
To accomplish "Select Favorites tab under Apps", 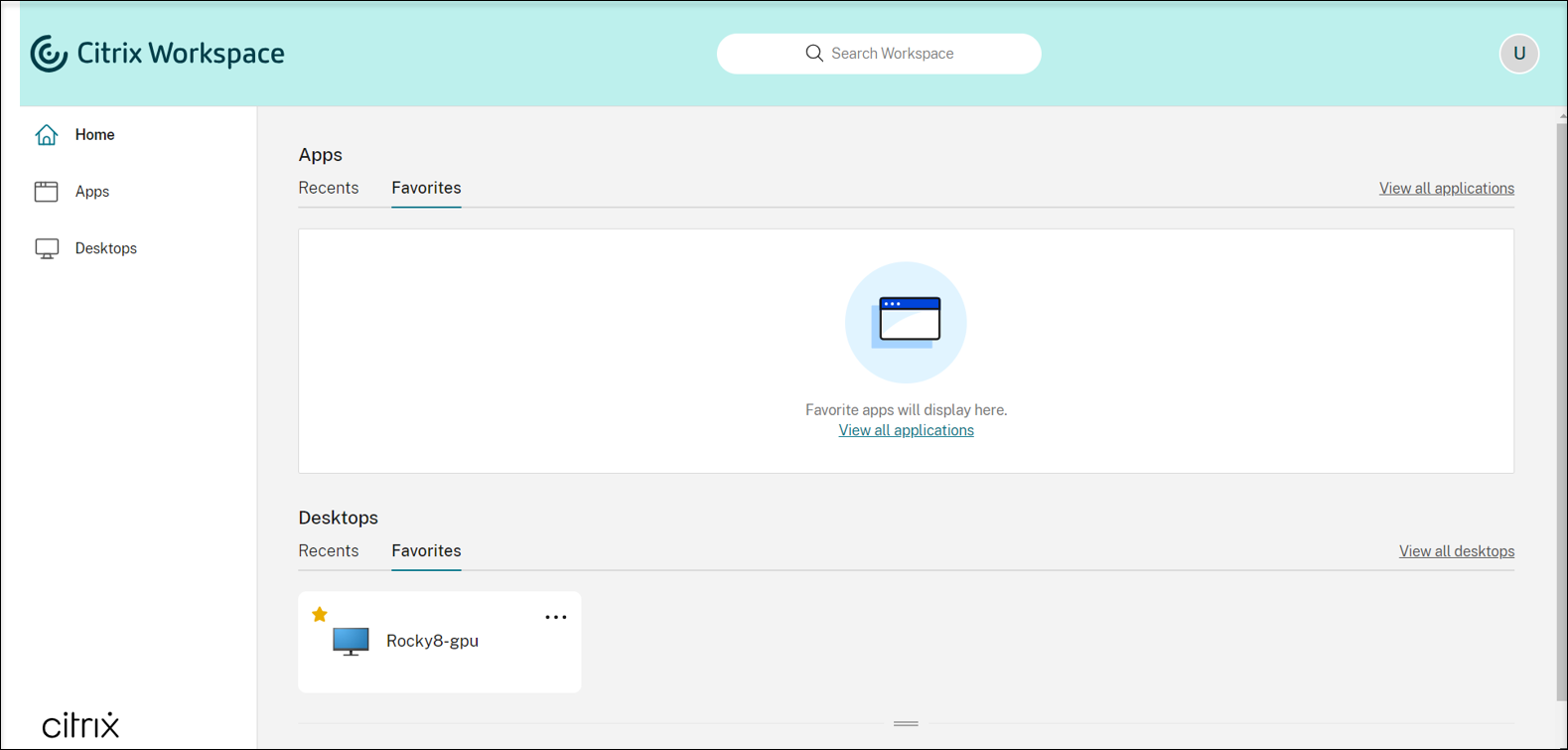I will [x=426, y=188].
